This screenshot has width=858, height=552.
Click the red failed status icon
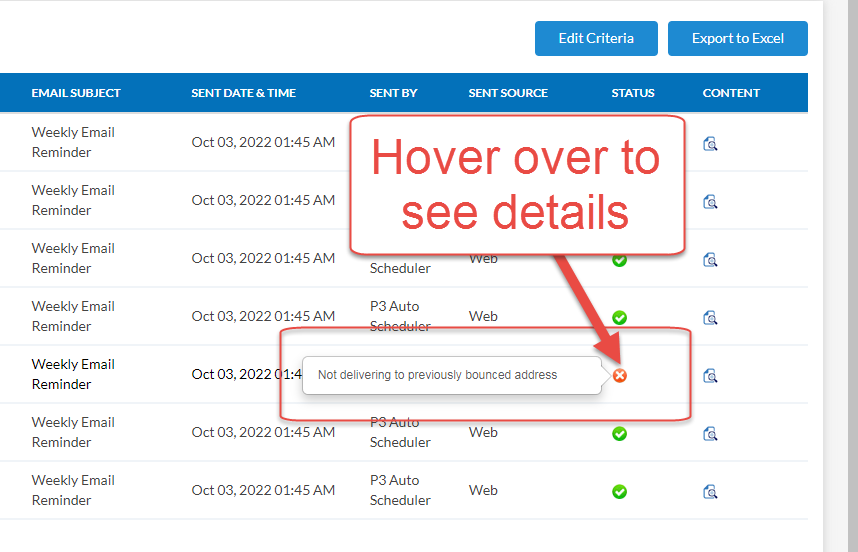click(x=620, y=375)
